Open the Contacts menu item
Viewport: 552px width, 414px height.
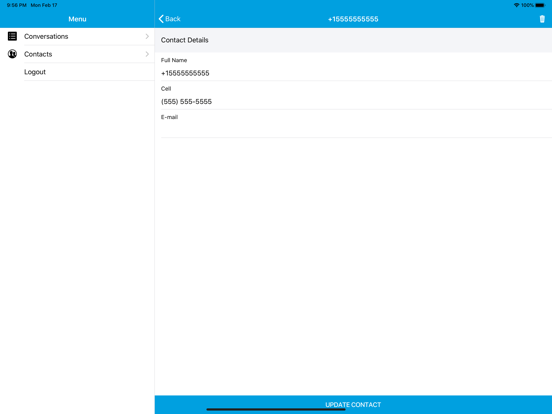pos(77,54)
